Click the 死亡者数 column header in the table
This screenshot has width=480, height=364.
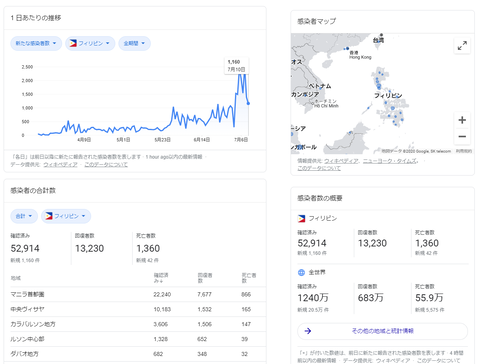click(x=249, y=278)
